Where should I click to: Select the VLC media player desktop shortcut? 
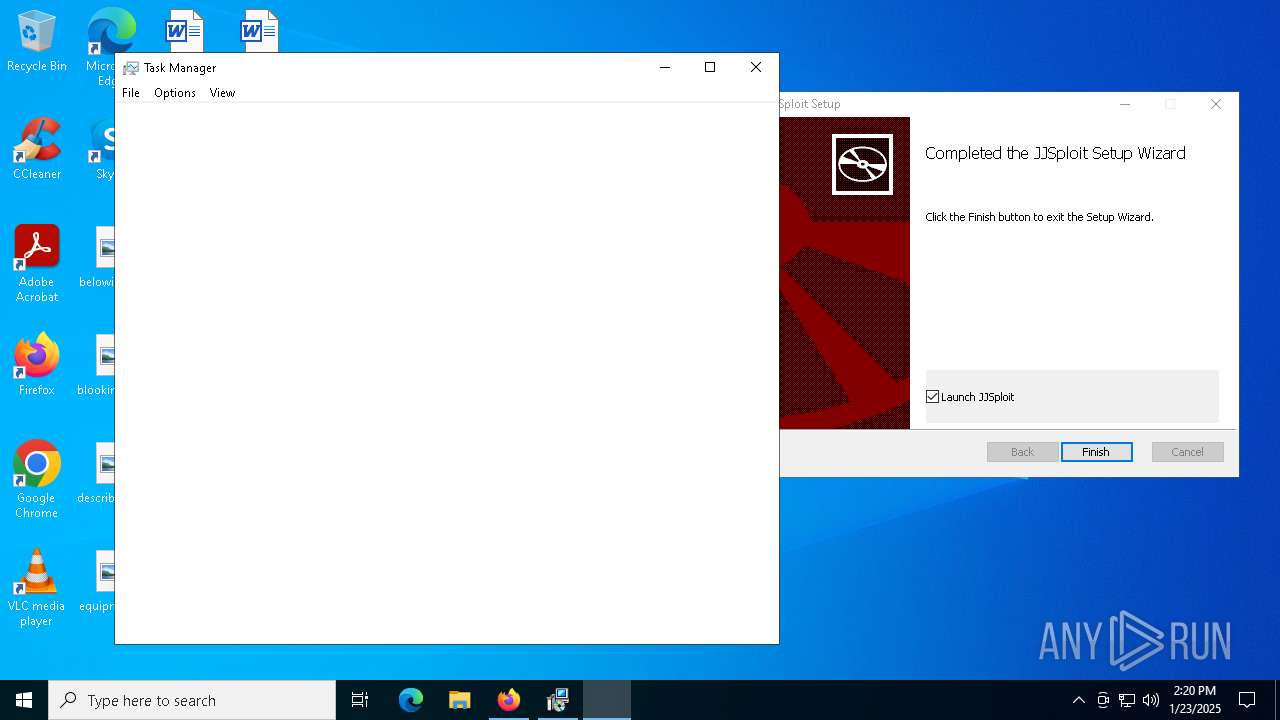(x=37, y=588)
